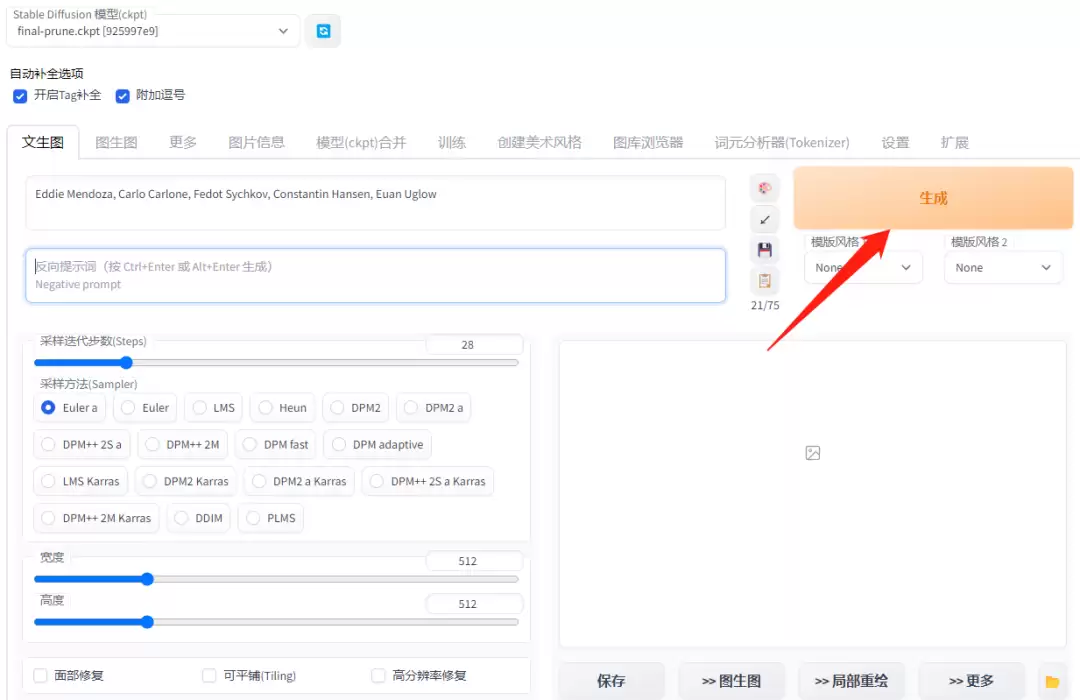Click the orange 生成 generate button
This screenshot has width=1080, height=700.
coord(933,198)
